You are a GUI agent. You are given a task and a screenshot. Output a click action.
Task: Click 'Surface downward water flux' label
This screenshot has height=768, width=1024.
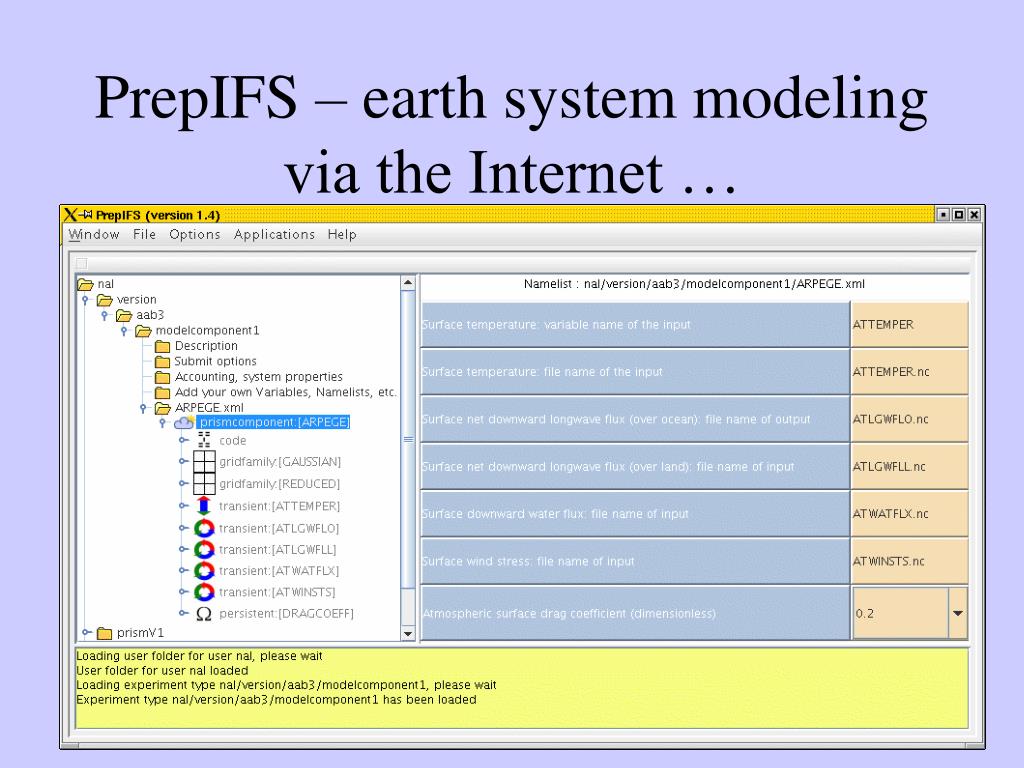pos(555,514)
